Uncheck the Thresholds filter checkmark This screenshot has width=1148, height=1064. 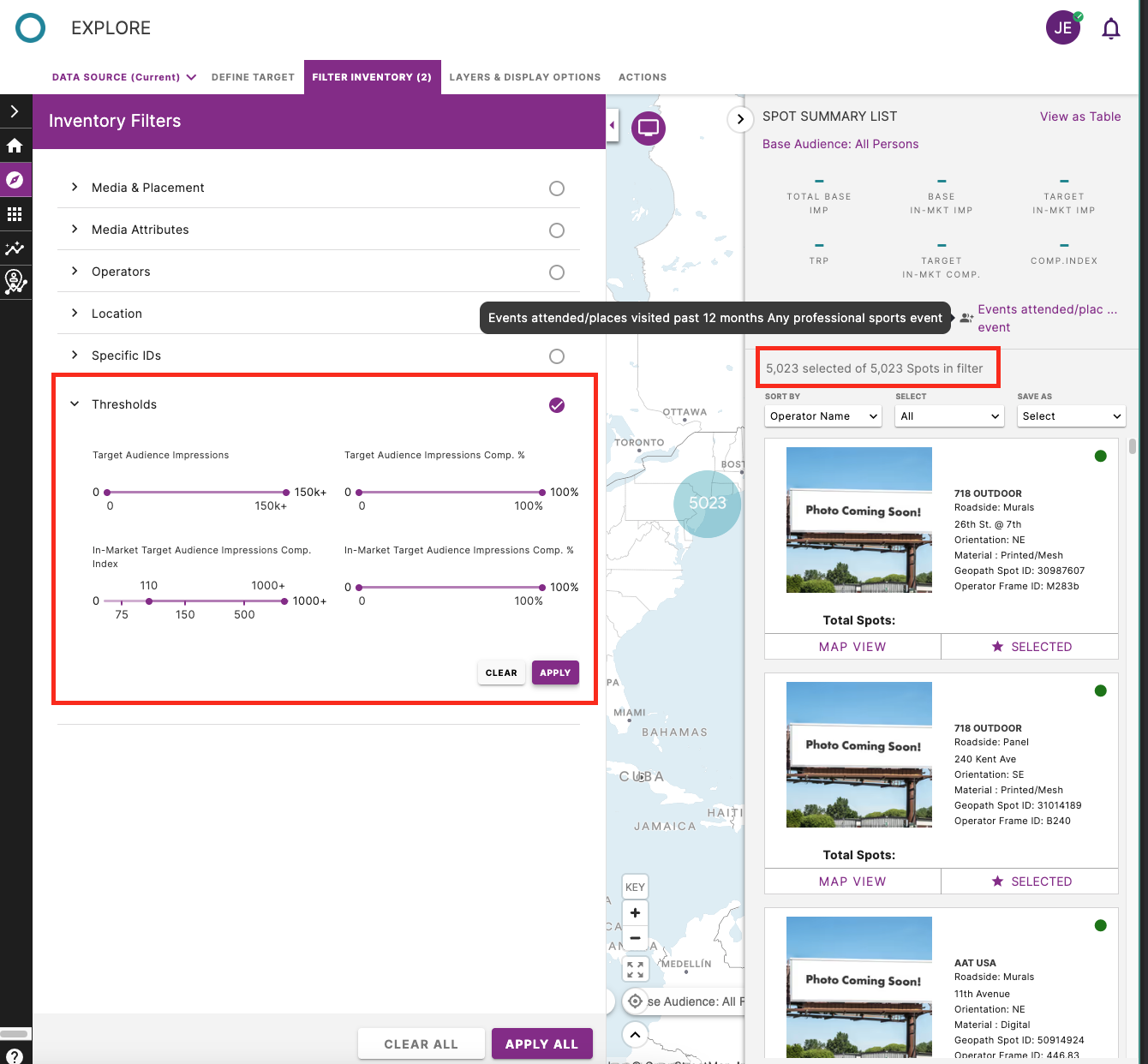pos(557,405)
